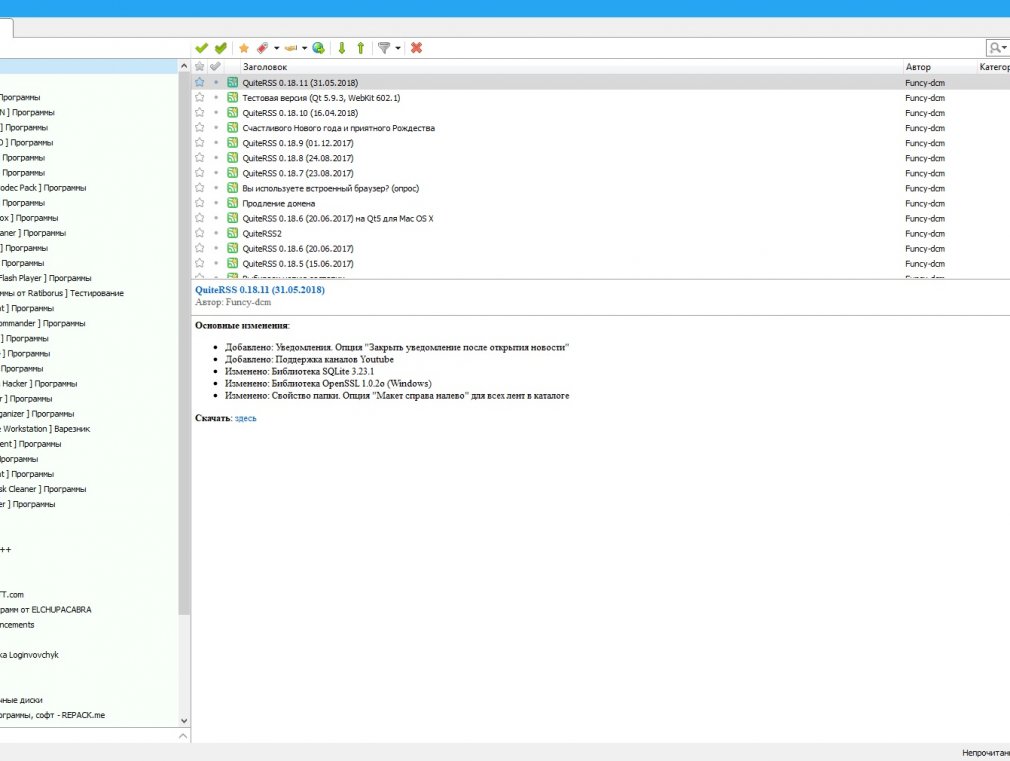1010x761 pixels.
Task: Mark selected news as read with single checkmark
Action: coord(202,48)
